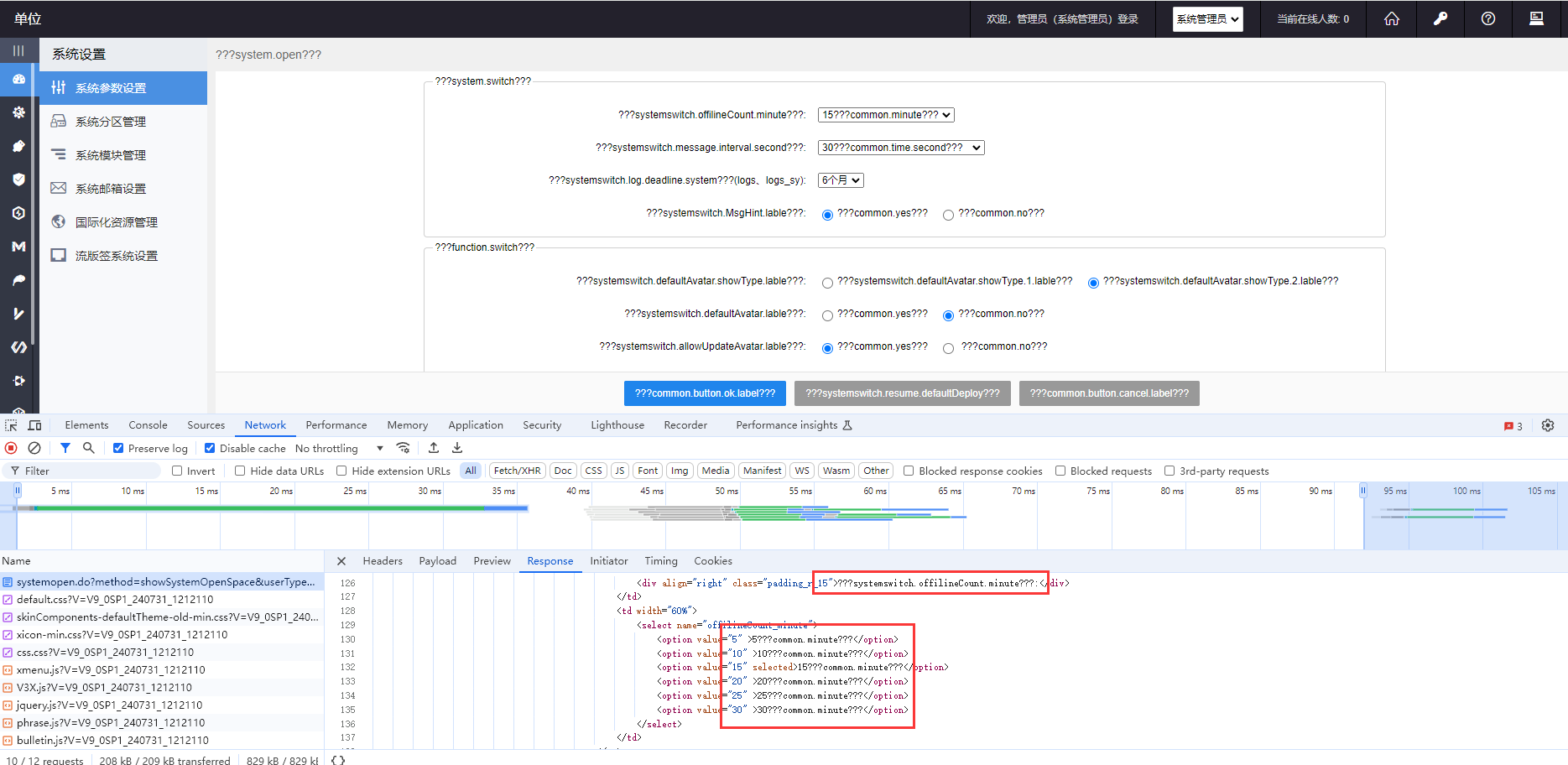The image size is (1568, 765).
Task: Click the home icon in top bar
Action: pos(1392,18)
